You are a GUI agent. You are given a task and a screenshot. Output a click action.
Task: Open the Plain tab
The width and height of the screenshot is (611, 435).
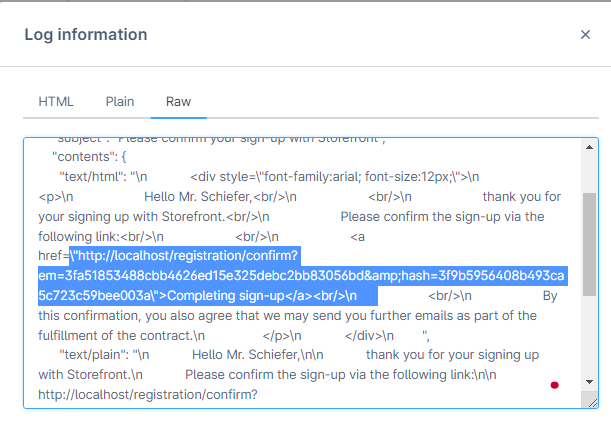(120, 101)
